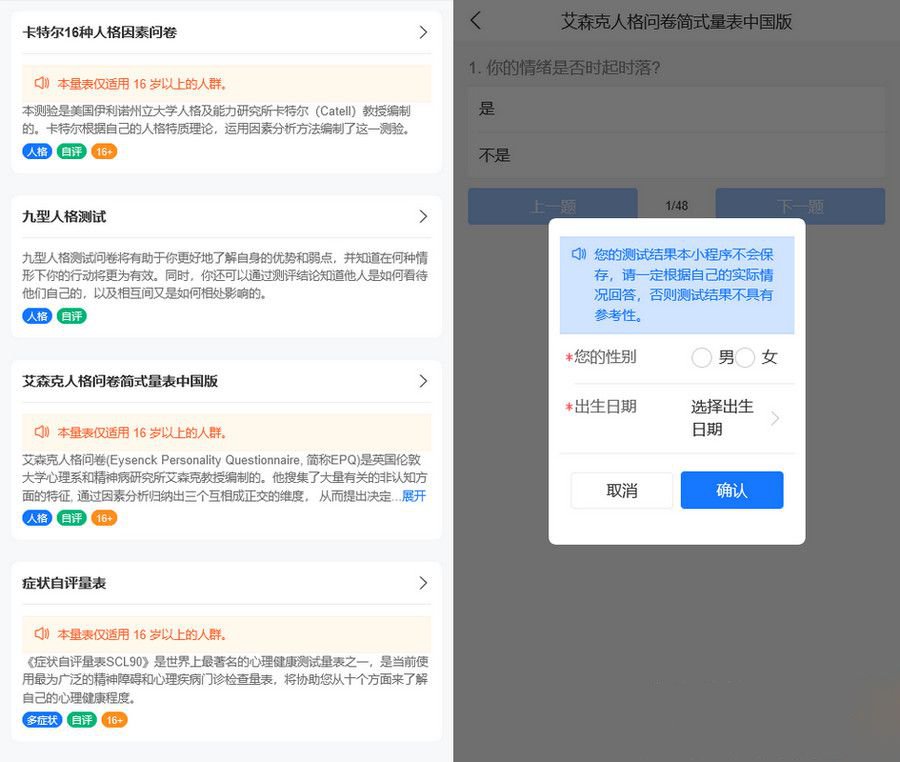Viewport: 900px width, 762px height.
Task: Select the 女 gender radio button
Action: tap(747, 357)
